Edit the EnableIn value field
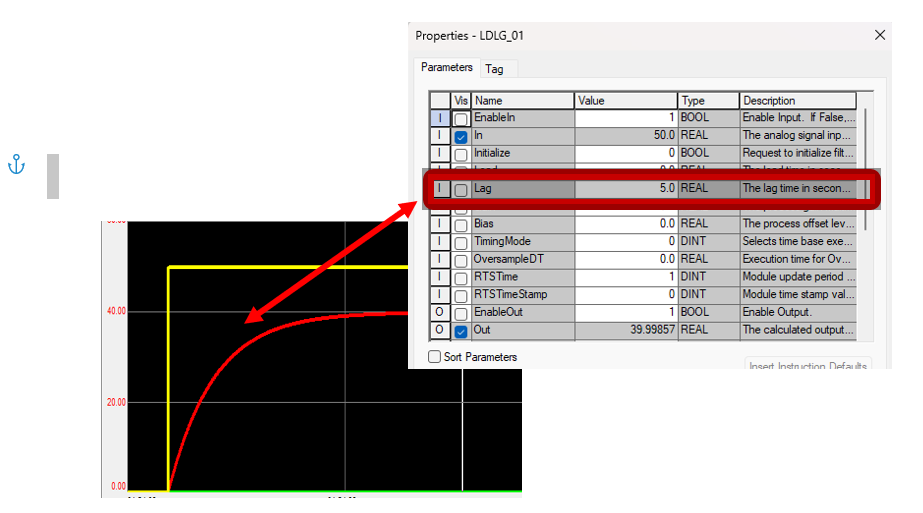This screenshot has height=513, width=923. 626,118
